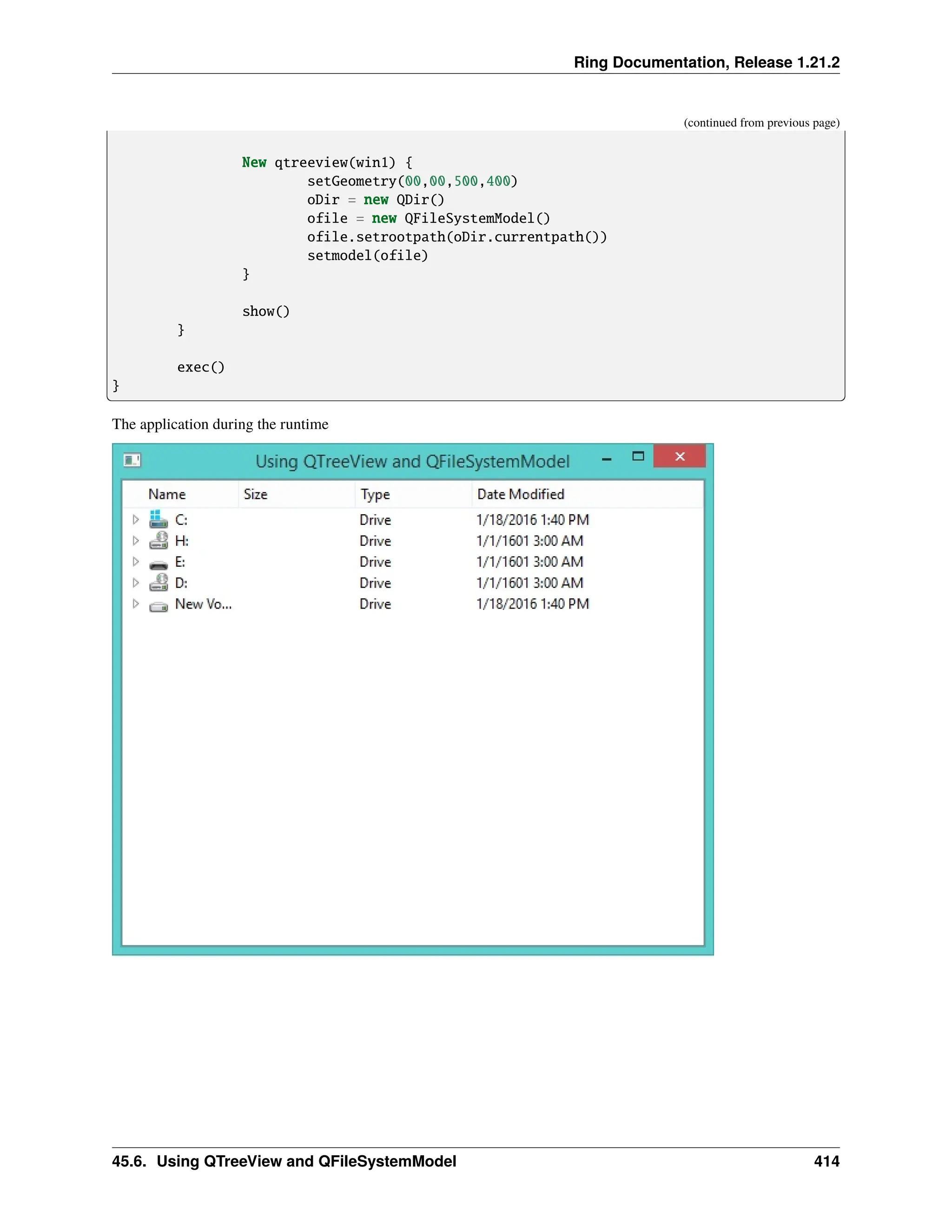Select the New Vo... row label
952x1232 pixels.
pyautogui.click(x=203, y=604)
